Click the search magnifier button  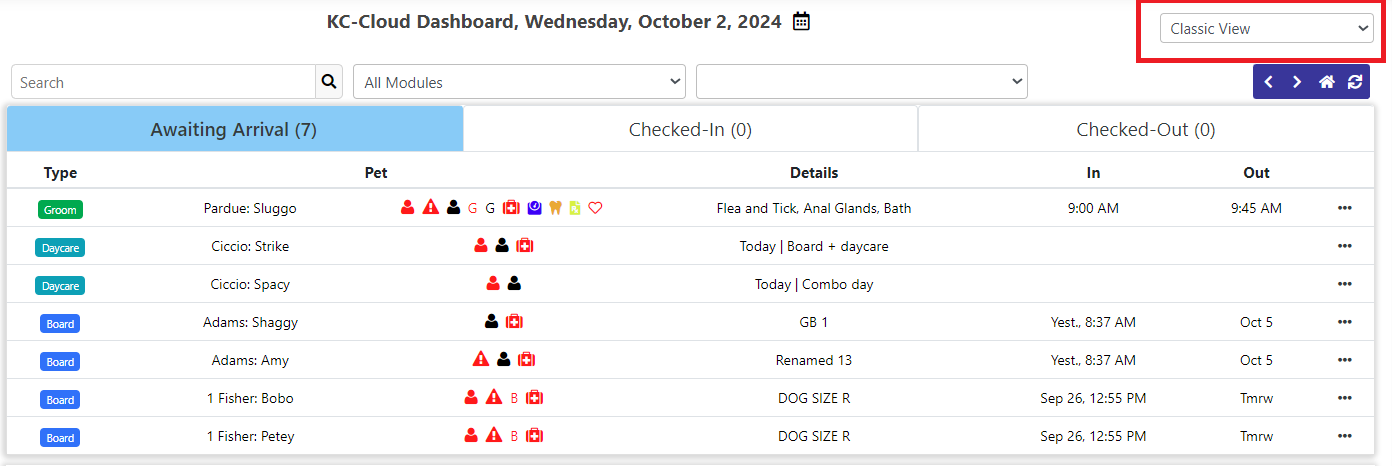(x=329, y=82)
